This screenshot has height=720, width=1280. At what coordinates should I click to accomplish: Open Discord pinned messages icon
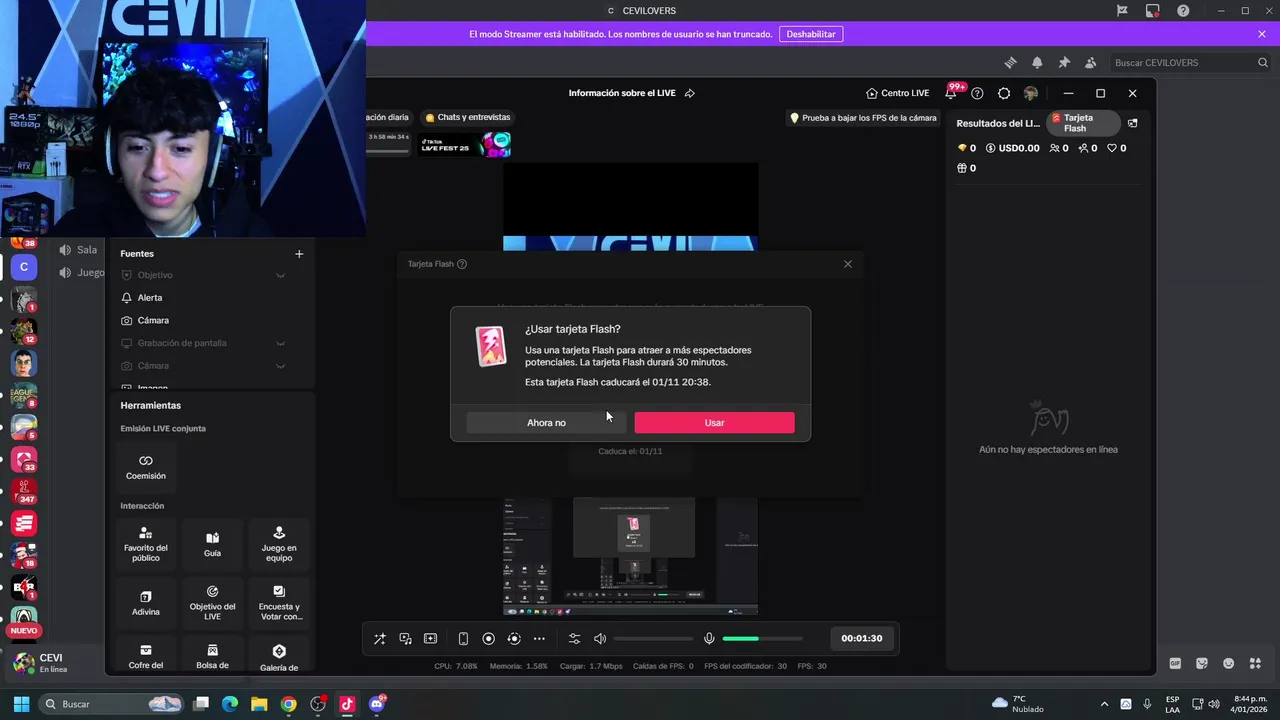tap(1064, 62)
